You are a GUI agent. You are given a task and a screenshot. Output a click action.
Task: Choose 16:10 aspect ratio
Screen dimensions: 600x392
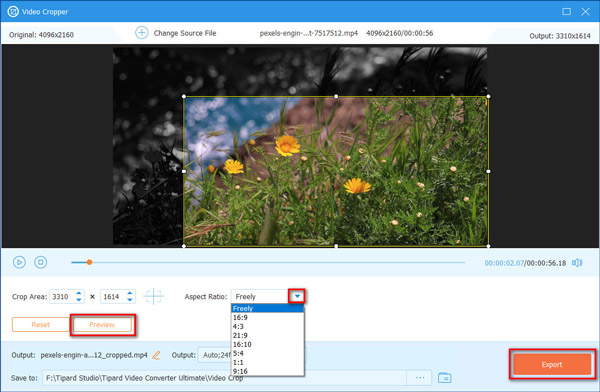click(267, 344)
